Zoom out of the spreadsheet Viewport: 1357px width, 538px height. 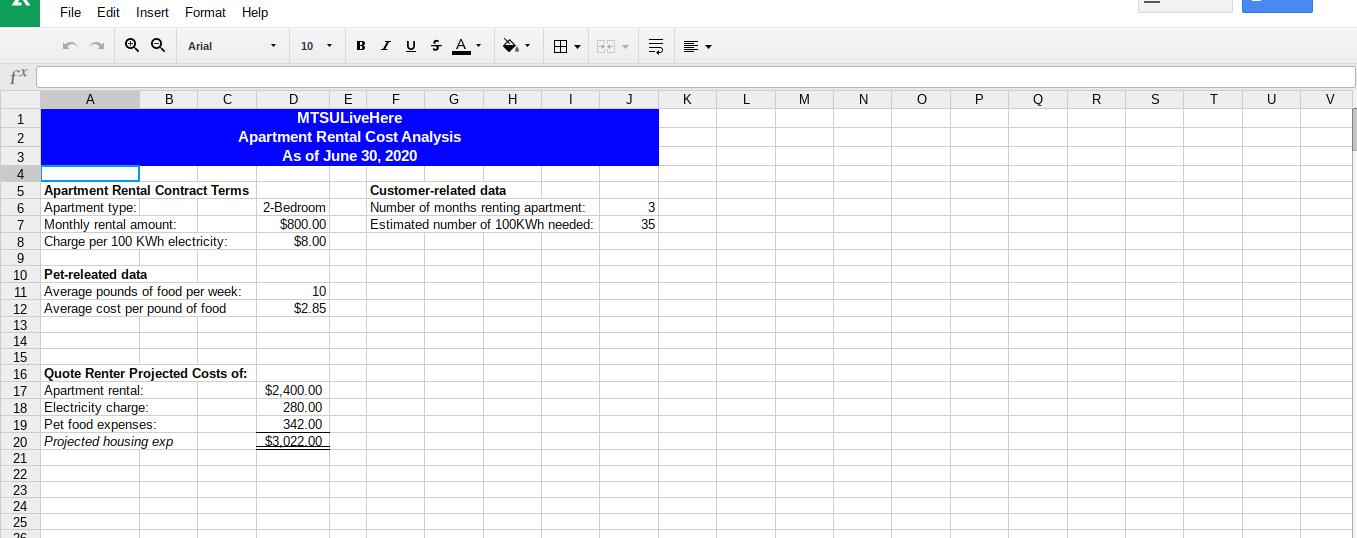click(157, 46)
